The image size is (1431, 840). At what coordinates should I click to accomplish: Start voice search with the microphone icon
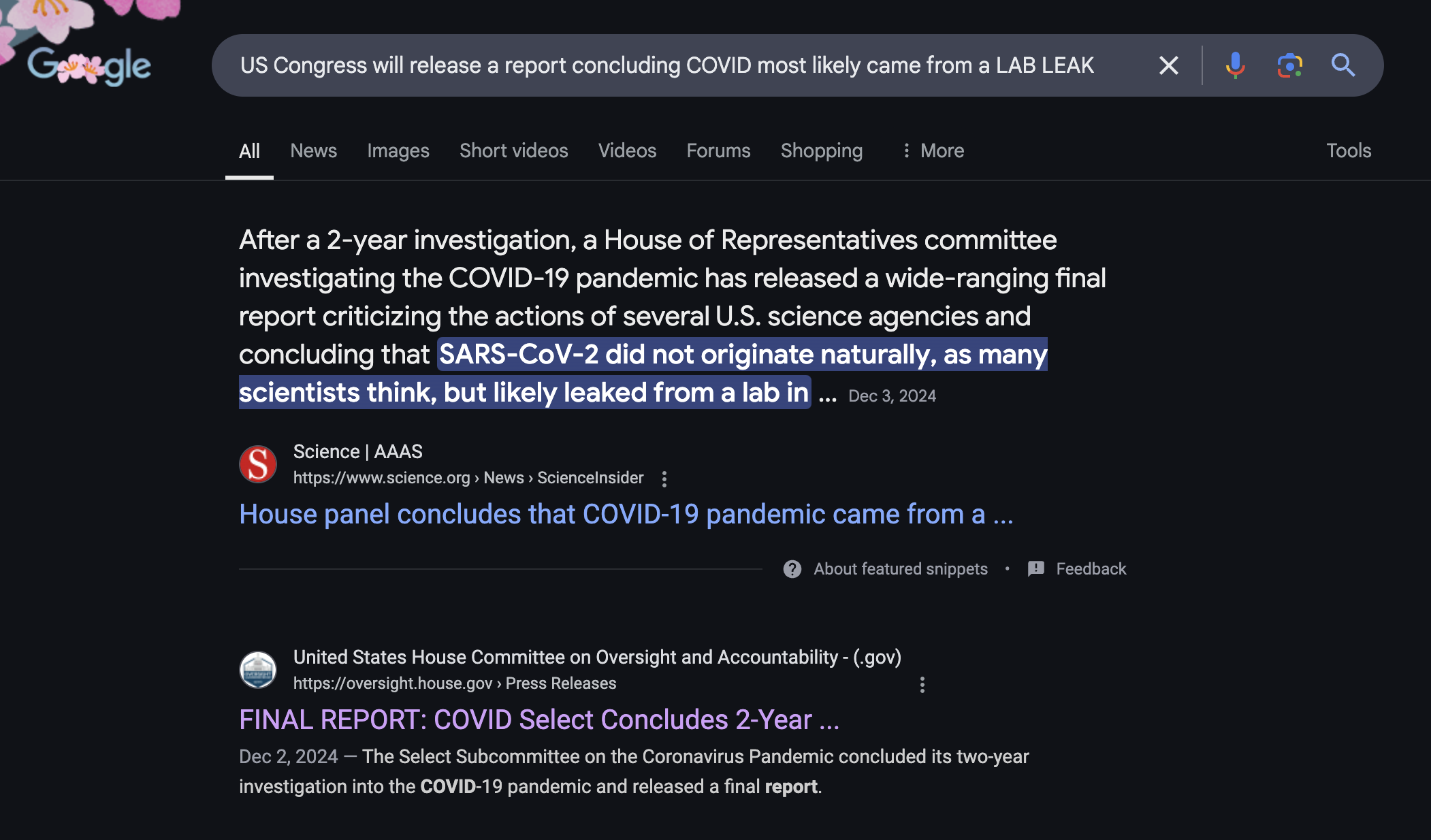(x=1235, y=65)
